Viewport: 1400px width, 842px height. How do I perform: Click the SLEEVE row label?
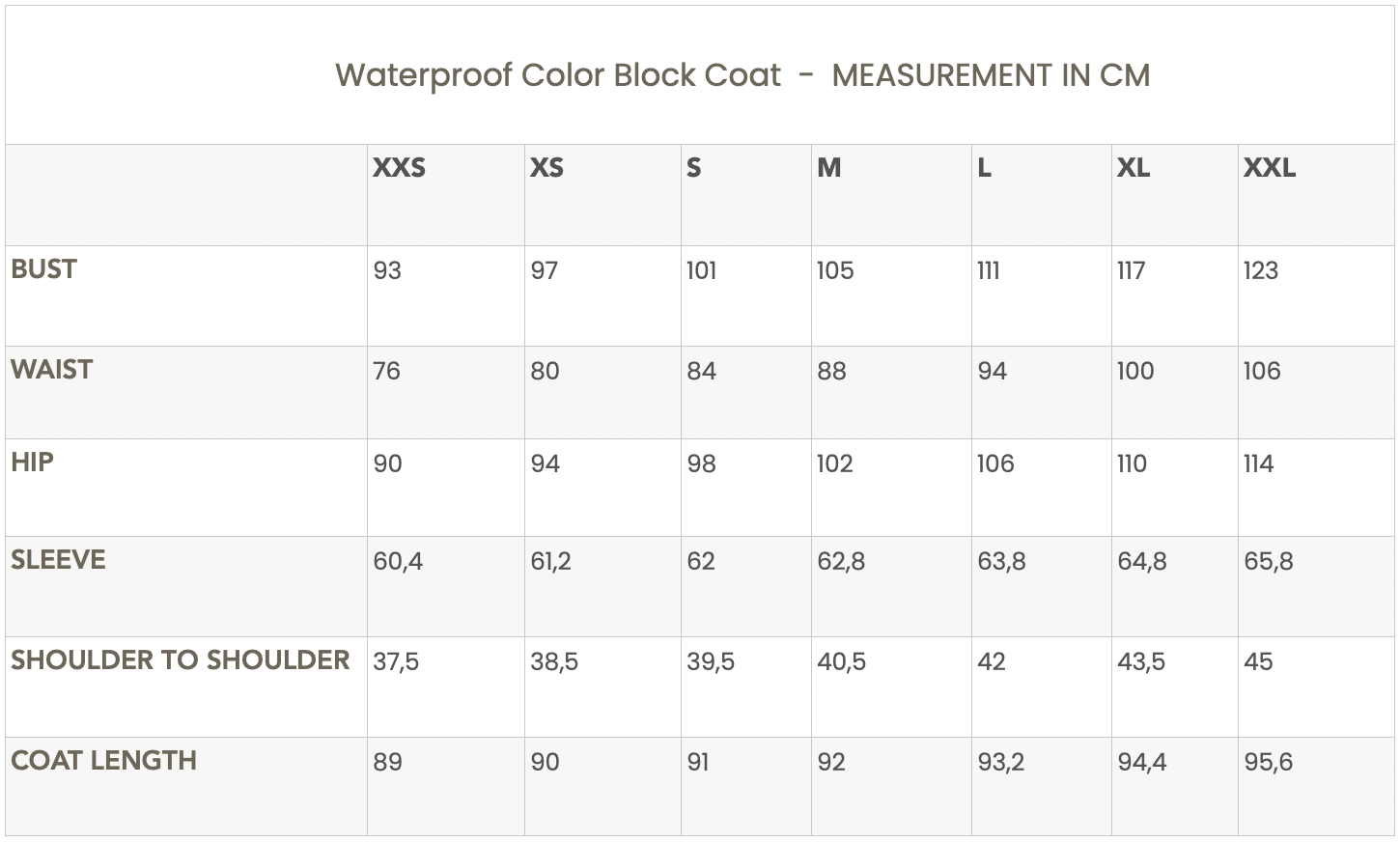pyautogui.click(x=58, y=560)
